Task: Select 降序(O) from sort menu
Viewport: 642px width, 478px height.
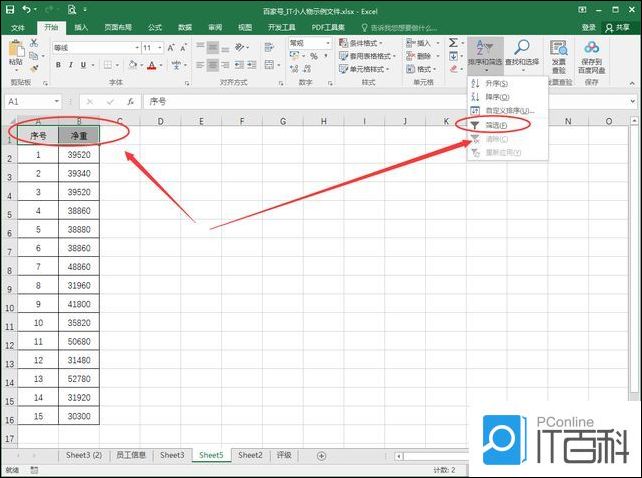Action: click(x=508, y=97)
